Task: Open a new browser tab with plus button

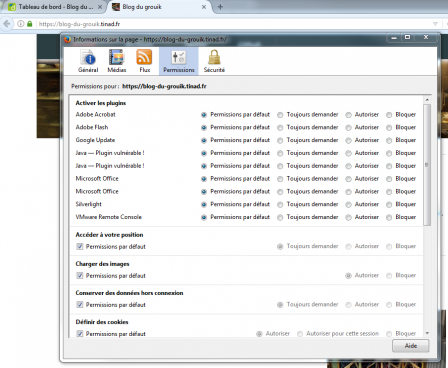Action: (x=220, y=7)
